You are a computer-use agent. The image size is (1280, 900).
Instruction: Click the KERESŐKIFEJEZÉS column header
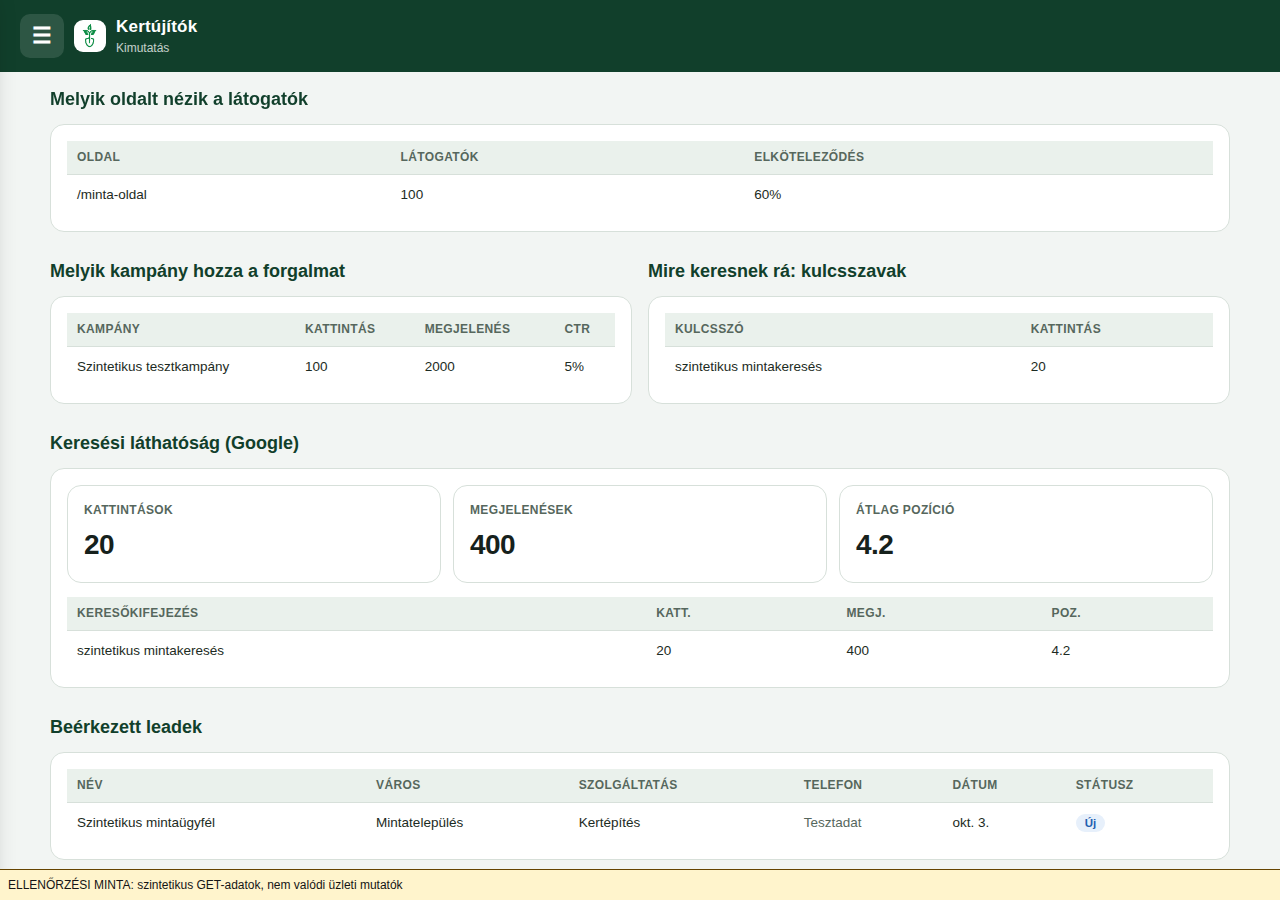[137, 614]
